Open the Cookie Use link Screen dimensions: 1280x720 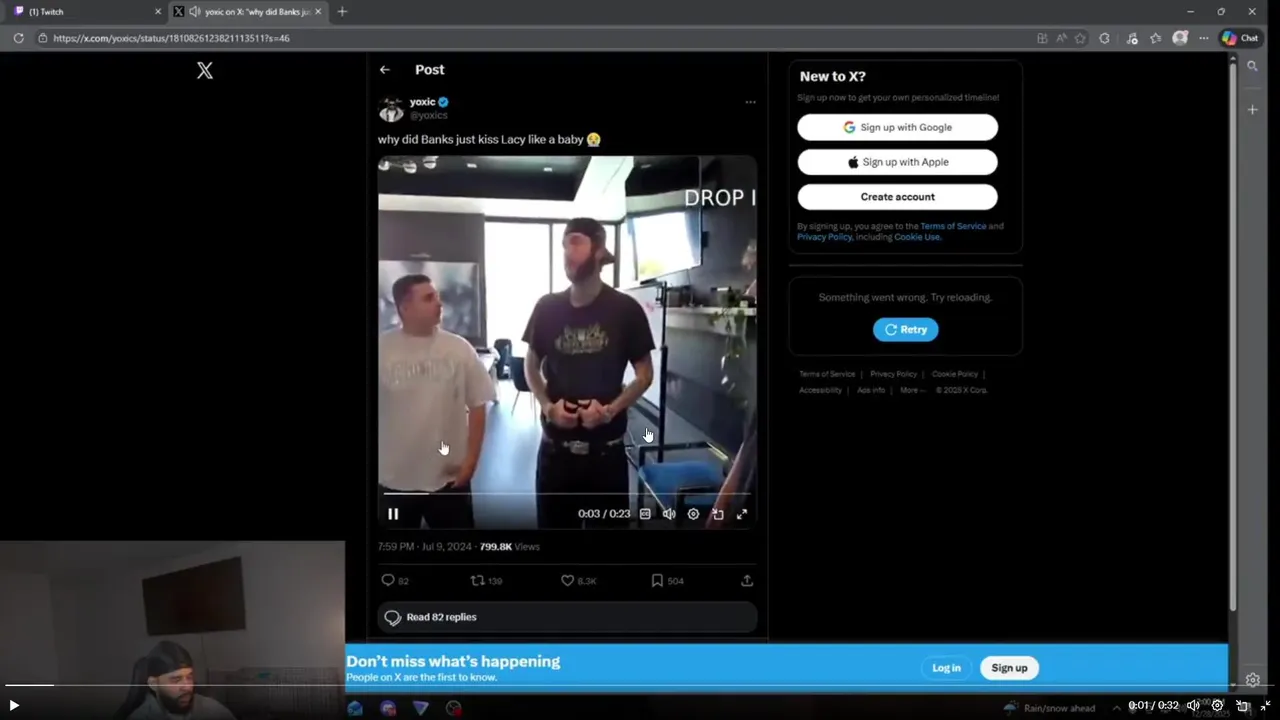pyautogui.click(x=916, y=237)
